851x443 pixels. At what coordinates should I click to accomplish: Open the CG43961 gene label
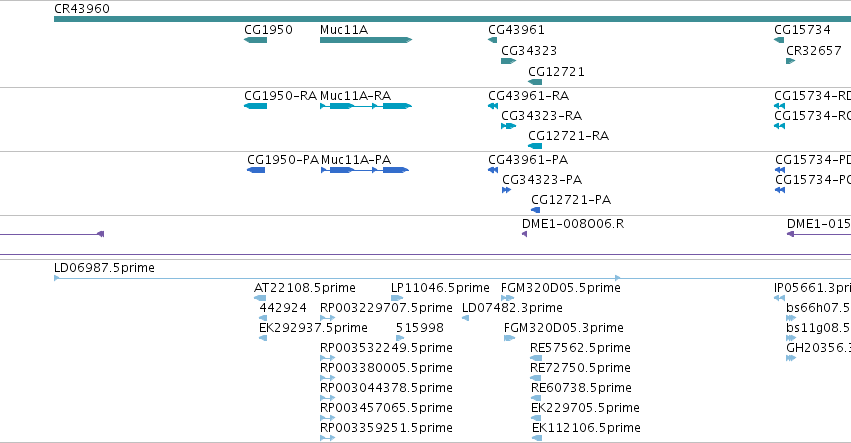516,30
